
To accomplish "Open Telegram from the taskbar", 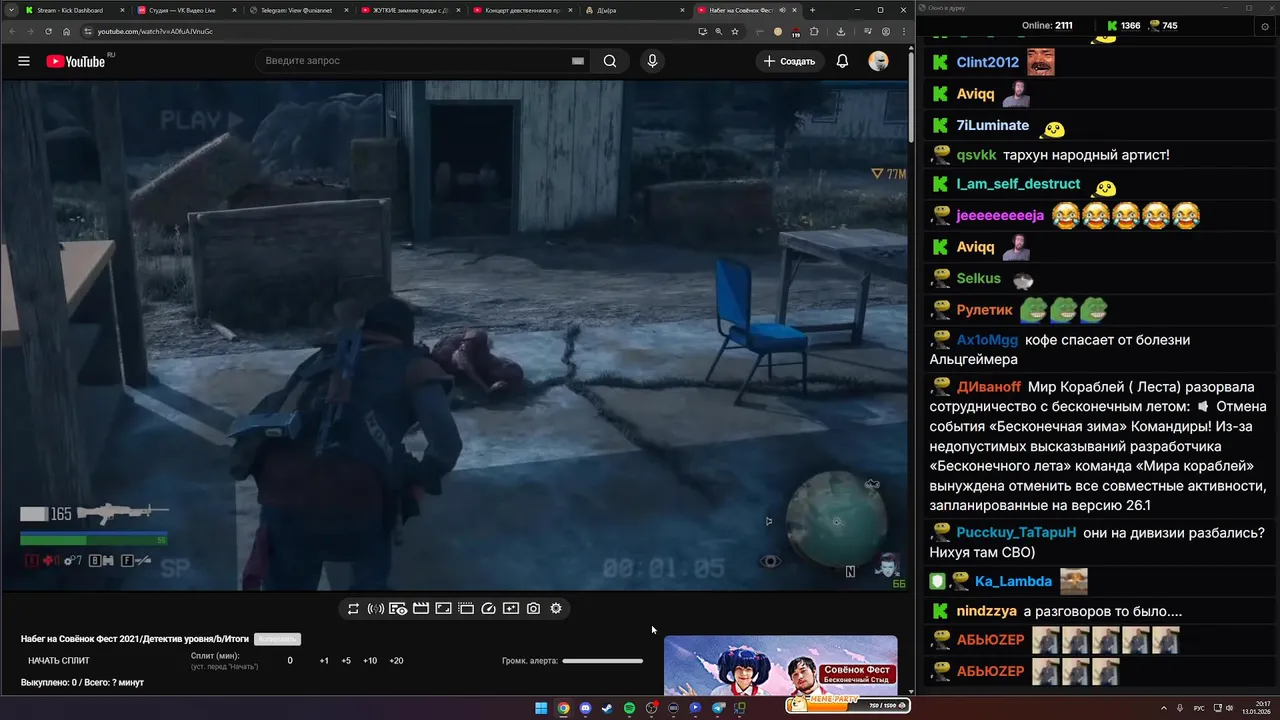I will click(718, 708).
